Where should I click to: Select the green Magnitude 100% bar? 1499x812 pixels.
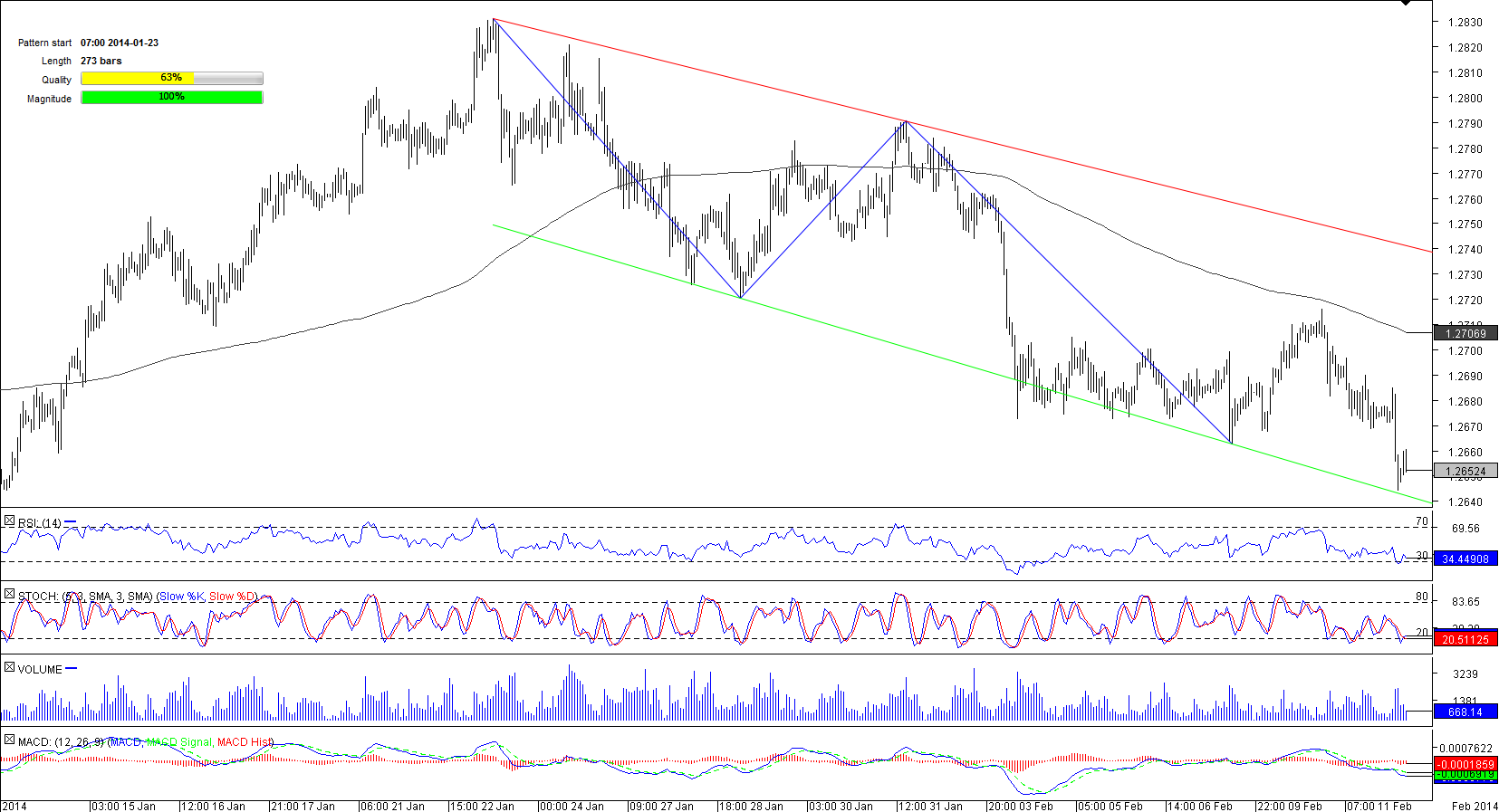(x=172, y=98)
